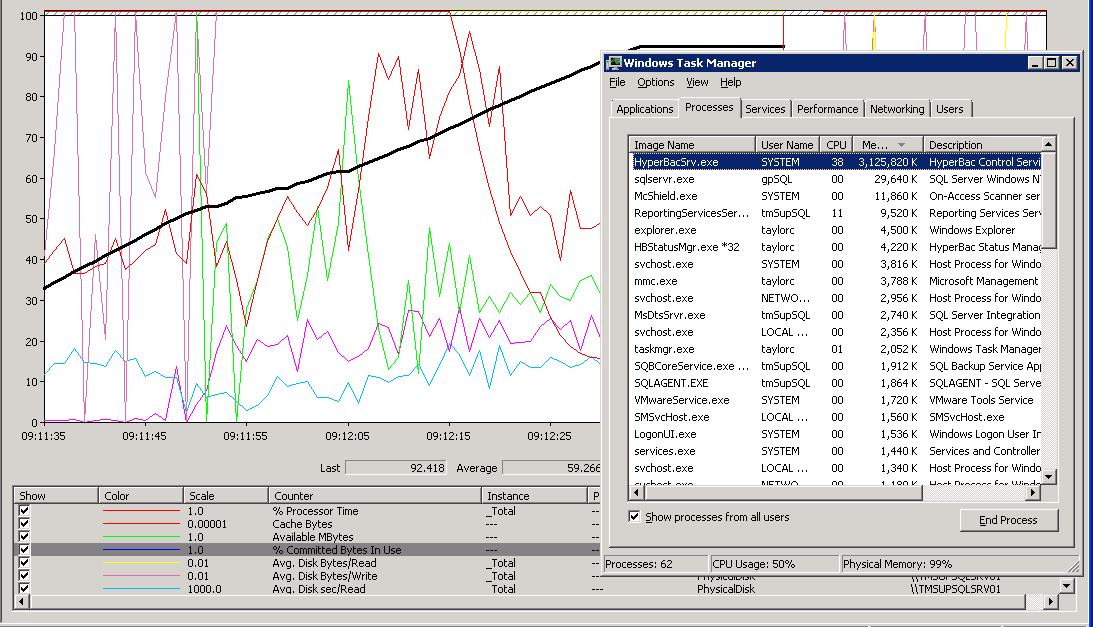Uncheck Show processes from all users
This screenshot has width=1093, height=627.
634,517
